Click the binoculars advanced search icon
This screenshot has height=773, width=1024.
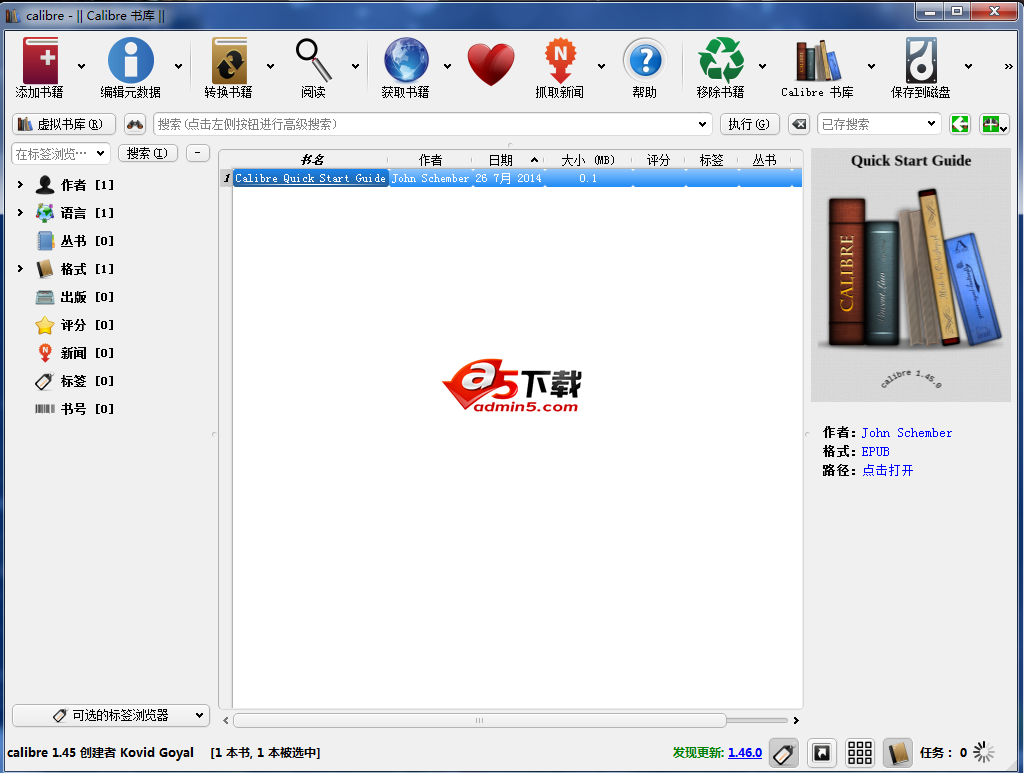click(x=135, y=124)
